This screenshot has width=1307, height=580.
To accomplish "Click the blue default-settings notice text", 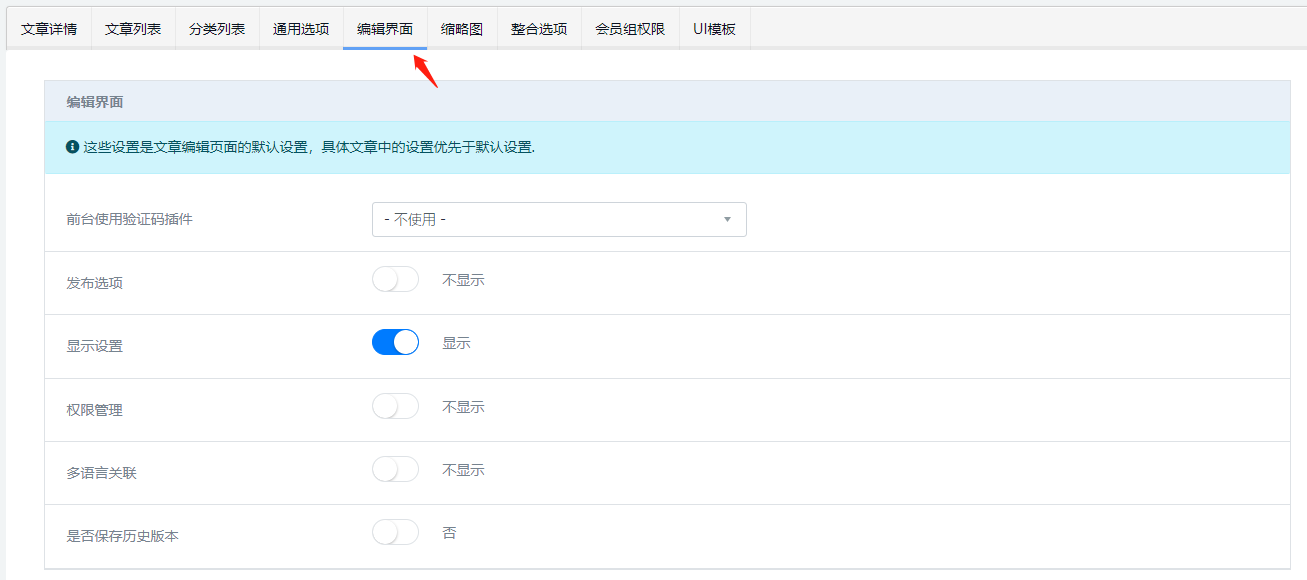I will click(309, 147).
